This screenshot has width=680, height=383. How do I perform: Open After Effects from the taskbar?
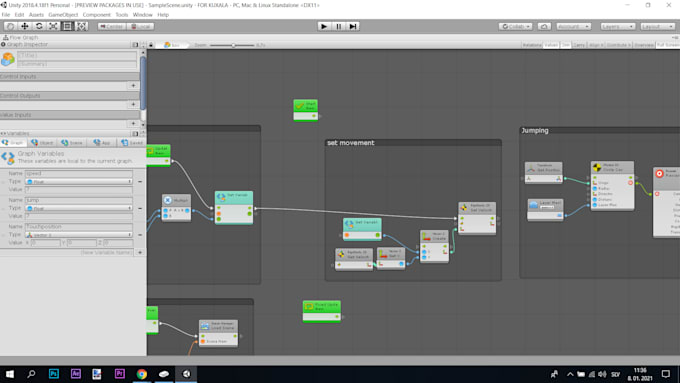click(75, 374)
